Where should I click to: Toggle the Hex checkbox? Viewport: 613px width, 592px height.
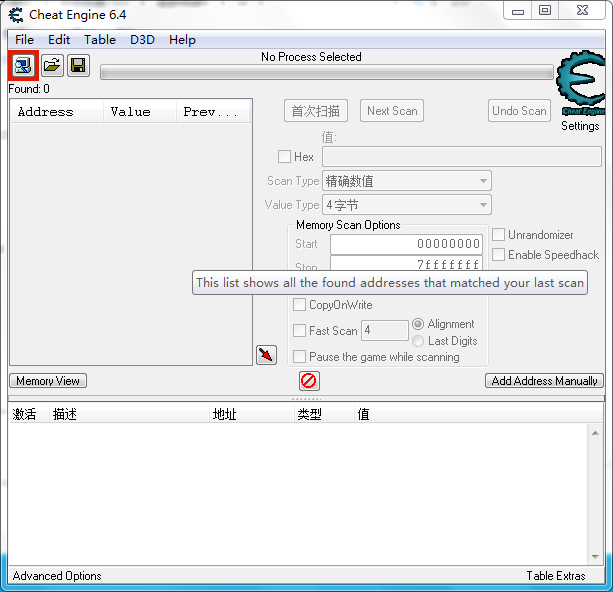pyautogui.click(x=284, y=157)
